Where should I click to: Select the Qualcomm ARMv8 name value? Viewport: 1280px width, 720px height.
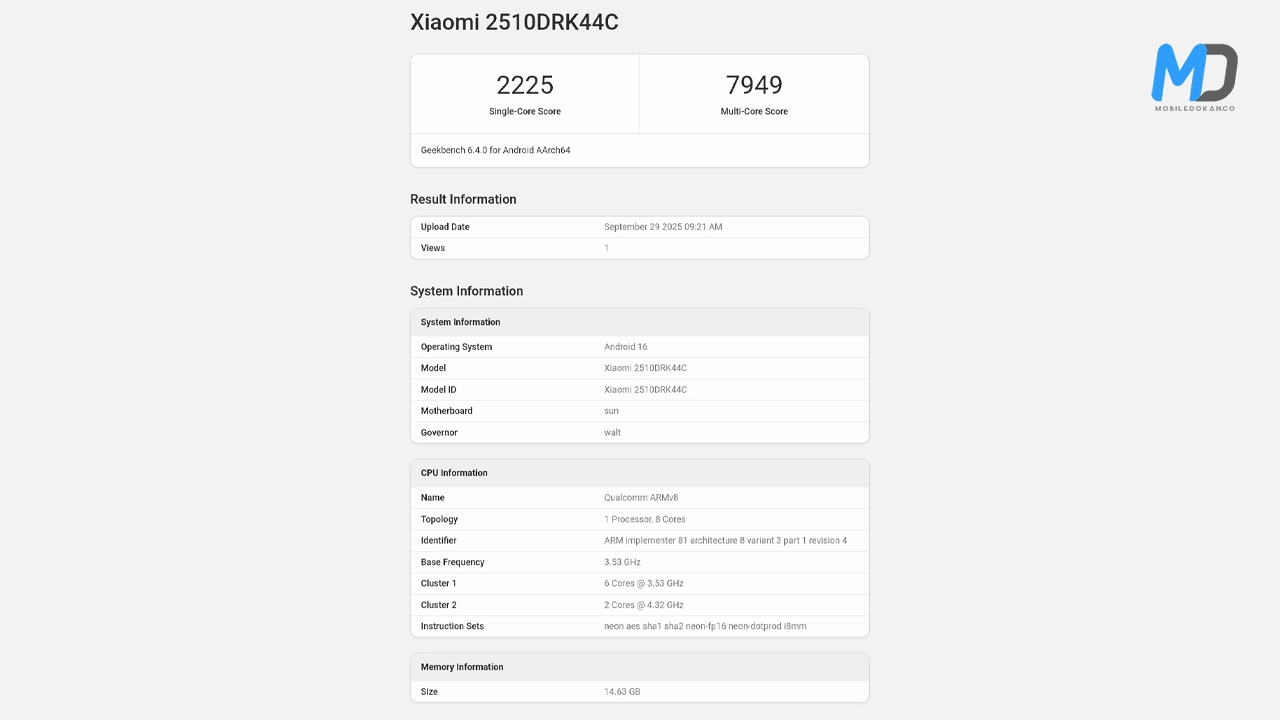(x=641, y=498)
